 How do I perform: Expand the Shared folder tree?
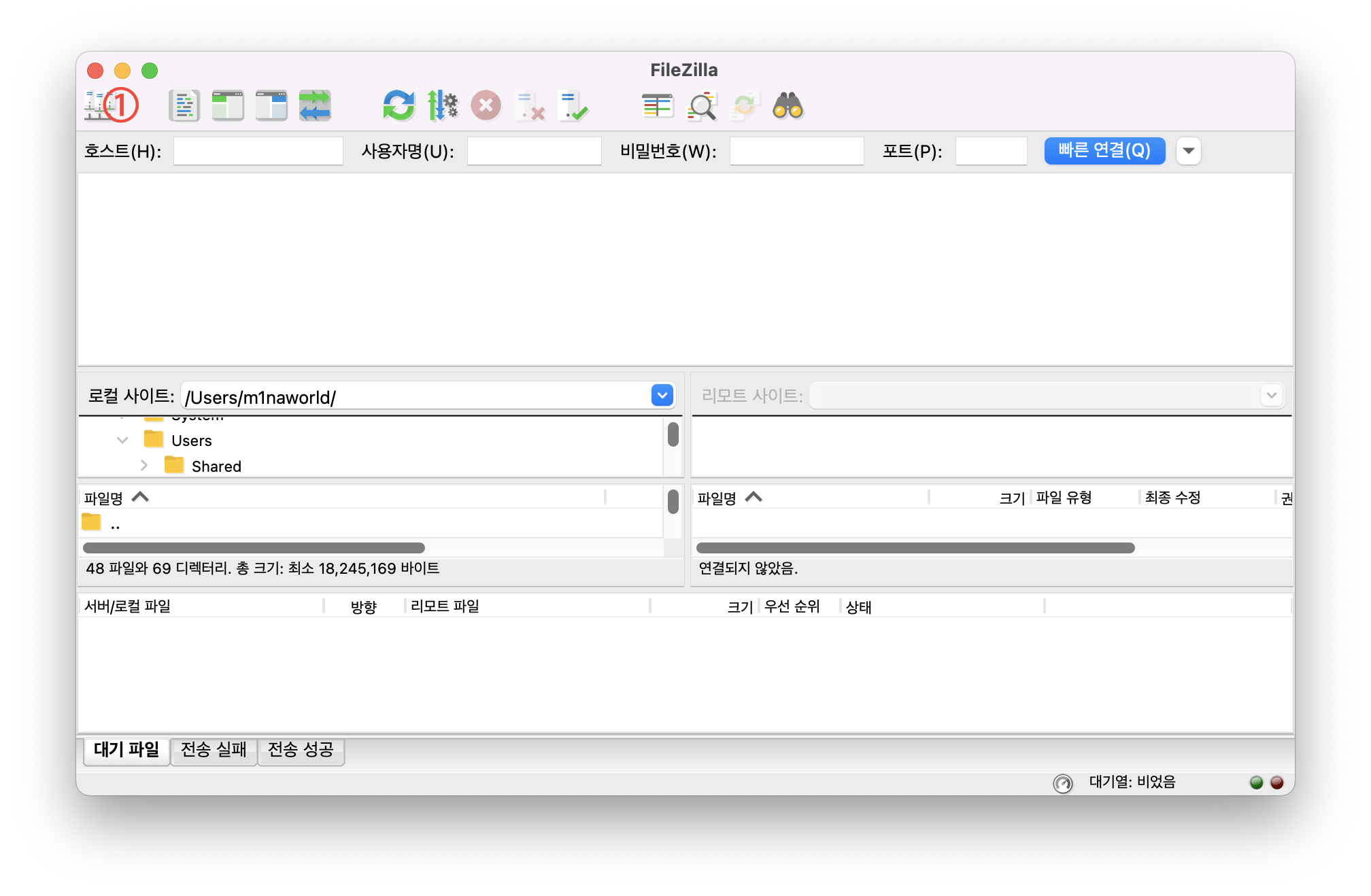click(144, 466)
